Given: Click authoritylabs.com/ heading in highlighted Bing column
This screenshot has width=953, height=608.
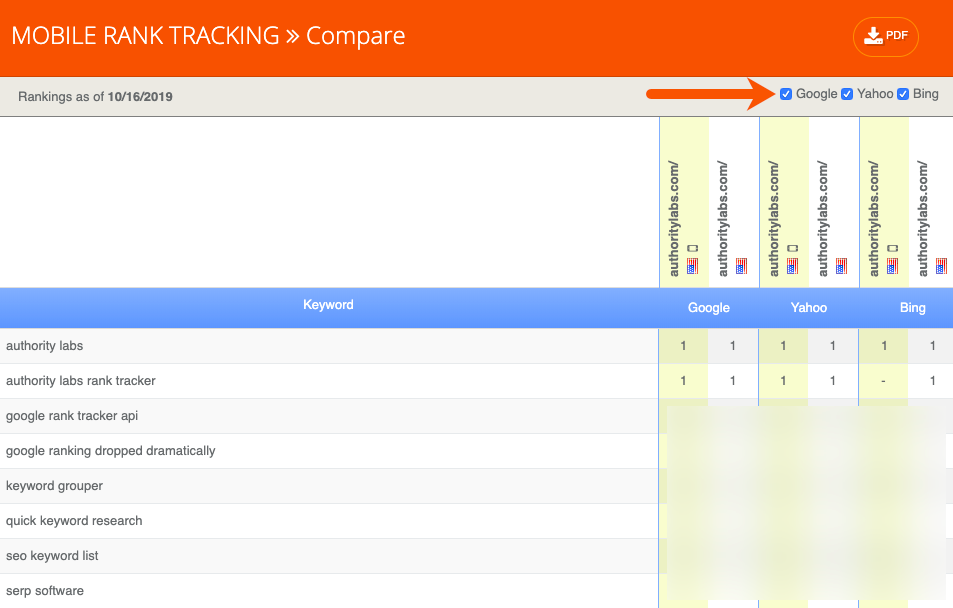Looking at the screenshot, I should click(873, 219).
